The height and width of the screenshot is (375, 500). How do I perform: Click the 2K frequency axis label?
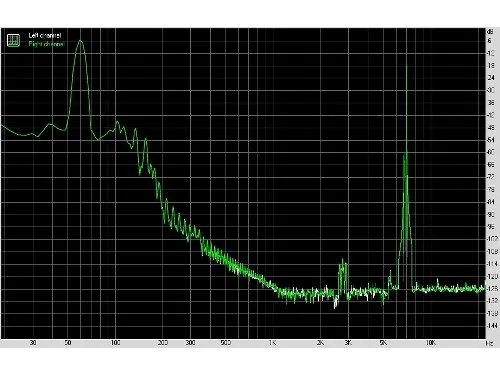tap(320, 343)
